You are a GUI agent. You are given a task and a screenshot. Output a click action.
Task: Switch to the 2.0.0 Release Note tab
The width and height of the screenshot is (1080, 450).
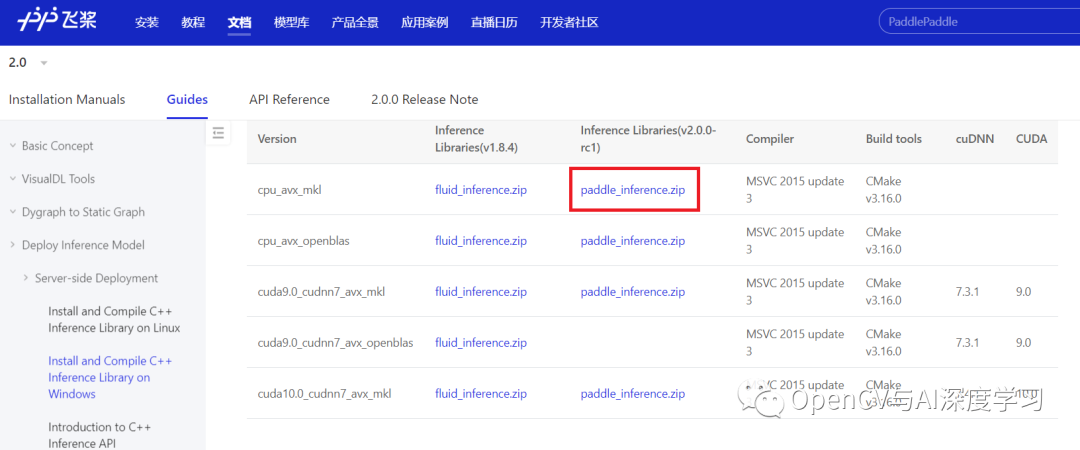(424, 99)
